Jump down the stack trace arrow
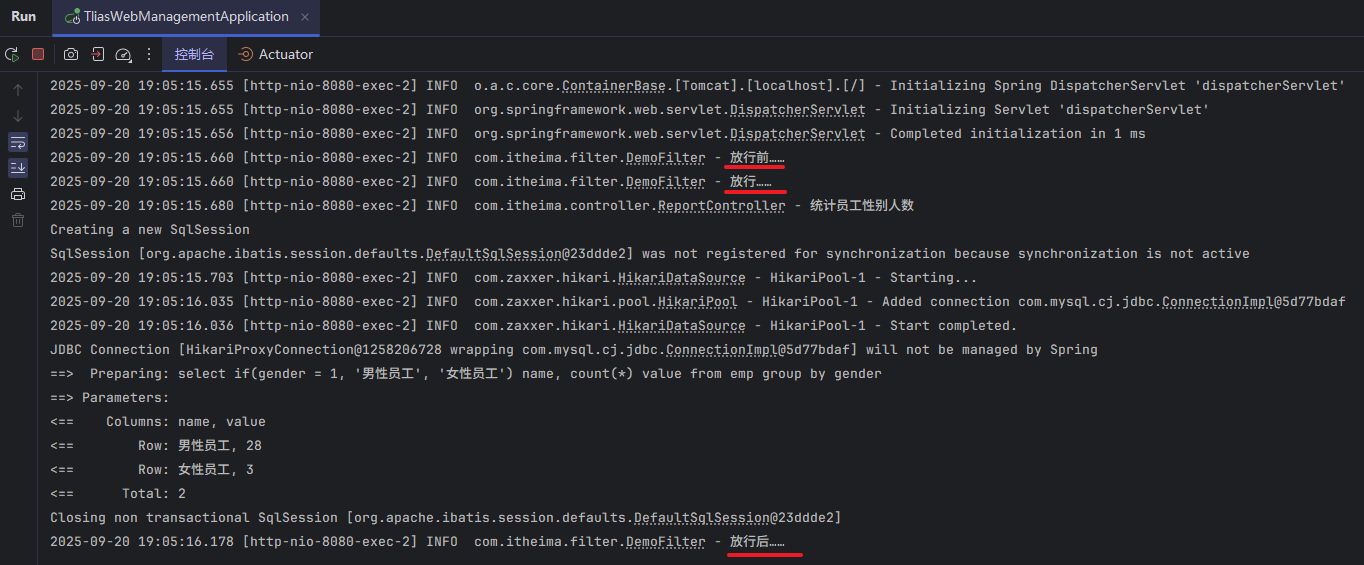 coord(18,116)
